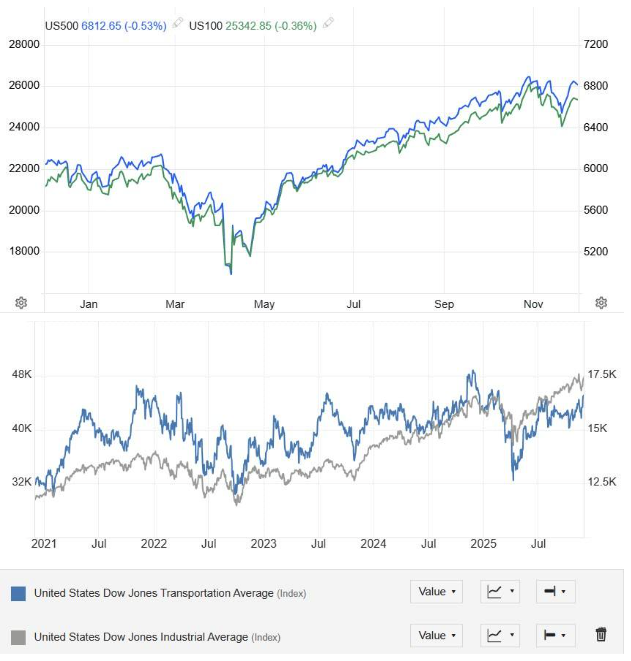The height and width of the screenshot is (661, 631).
Task: Click the Sep label on upper chart axis
Action: pos(444,304)
